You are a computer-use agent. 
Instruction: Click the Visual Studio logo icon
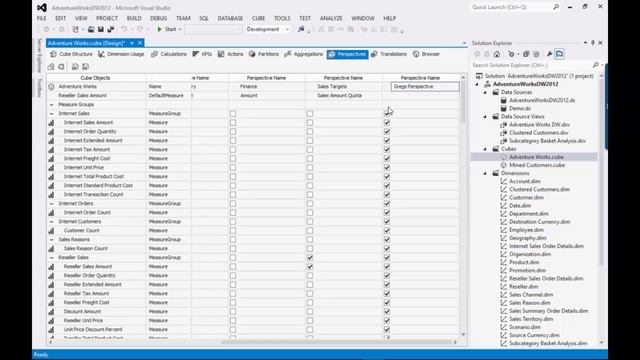(x=42, y=7)
